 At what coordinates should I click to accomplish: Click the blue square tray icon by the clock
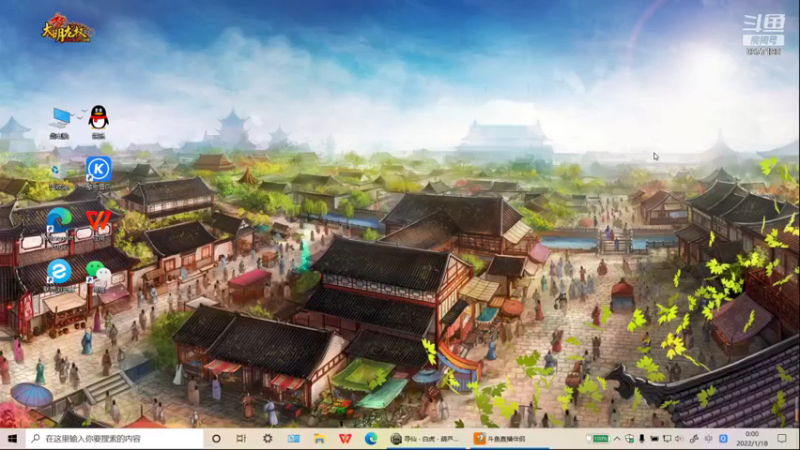click(x=723, y=438)
